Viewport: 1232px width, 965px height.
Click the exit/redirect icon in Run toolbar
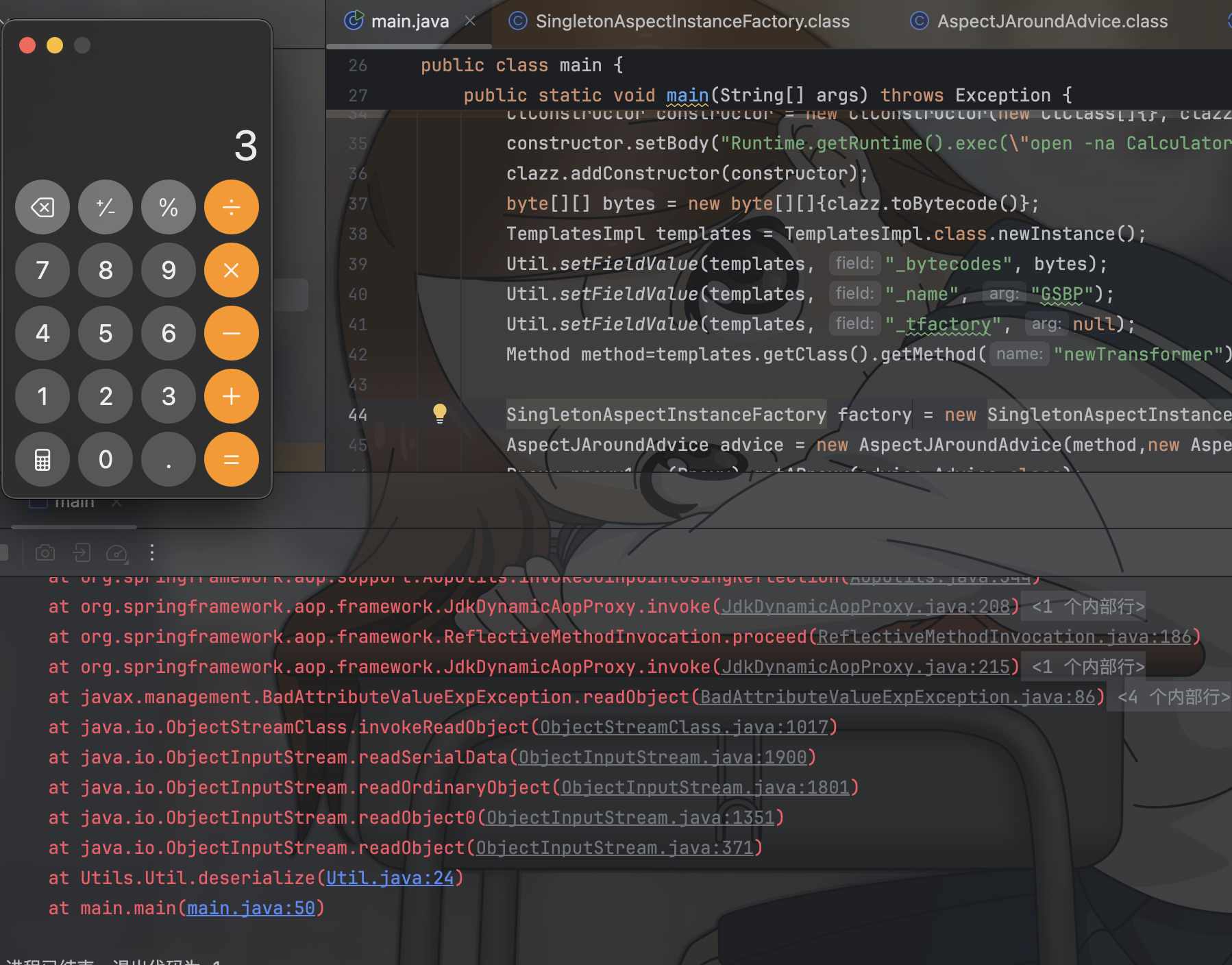82,552
